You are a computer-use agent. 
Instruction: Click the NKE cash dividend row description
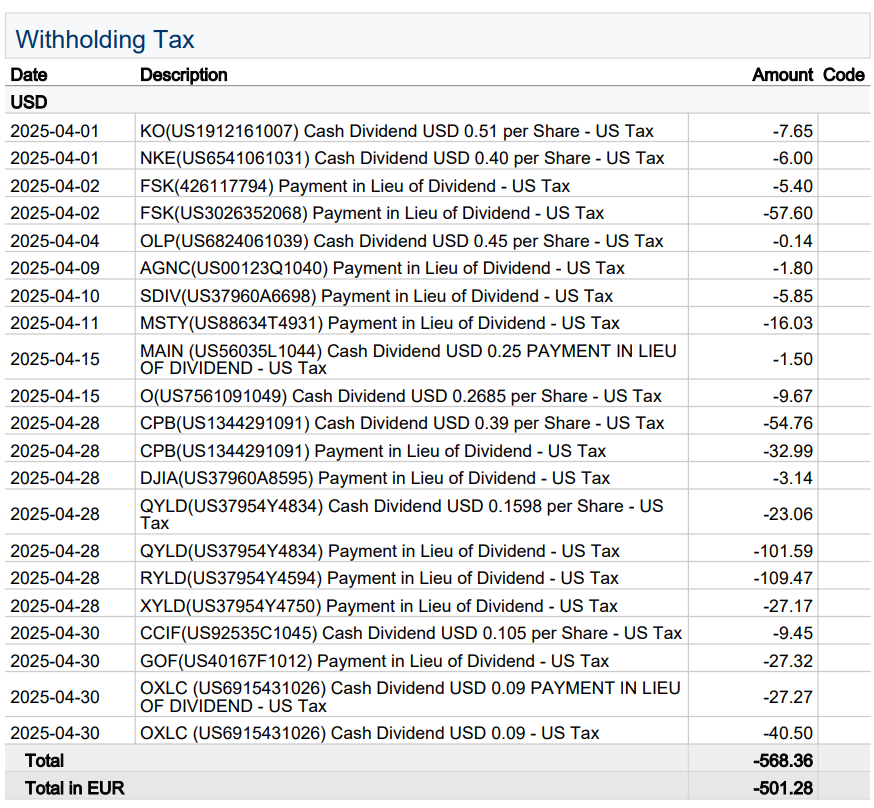(x=402, y=158)
